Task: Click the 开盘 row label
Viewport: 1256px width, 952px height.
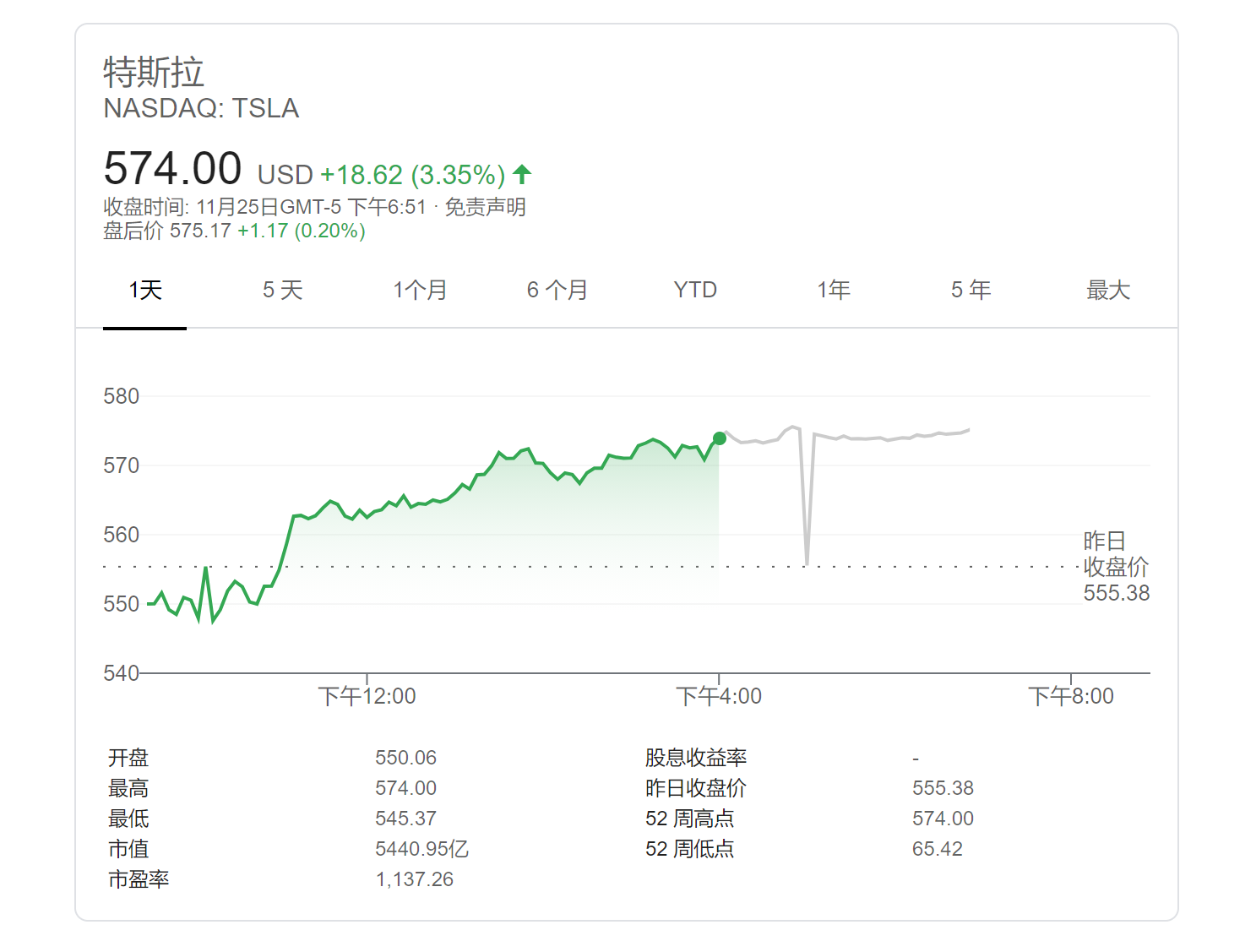Action: (x=128, y=758)
